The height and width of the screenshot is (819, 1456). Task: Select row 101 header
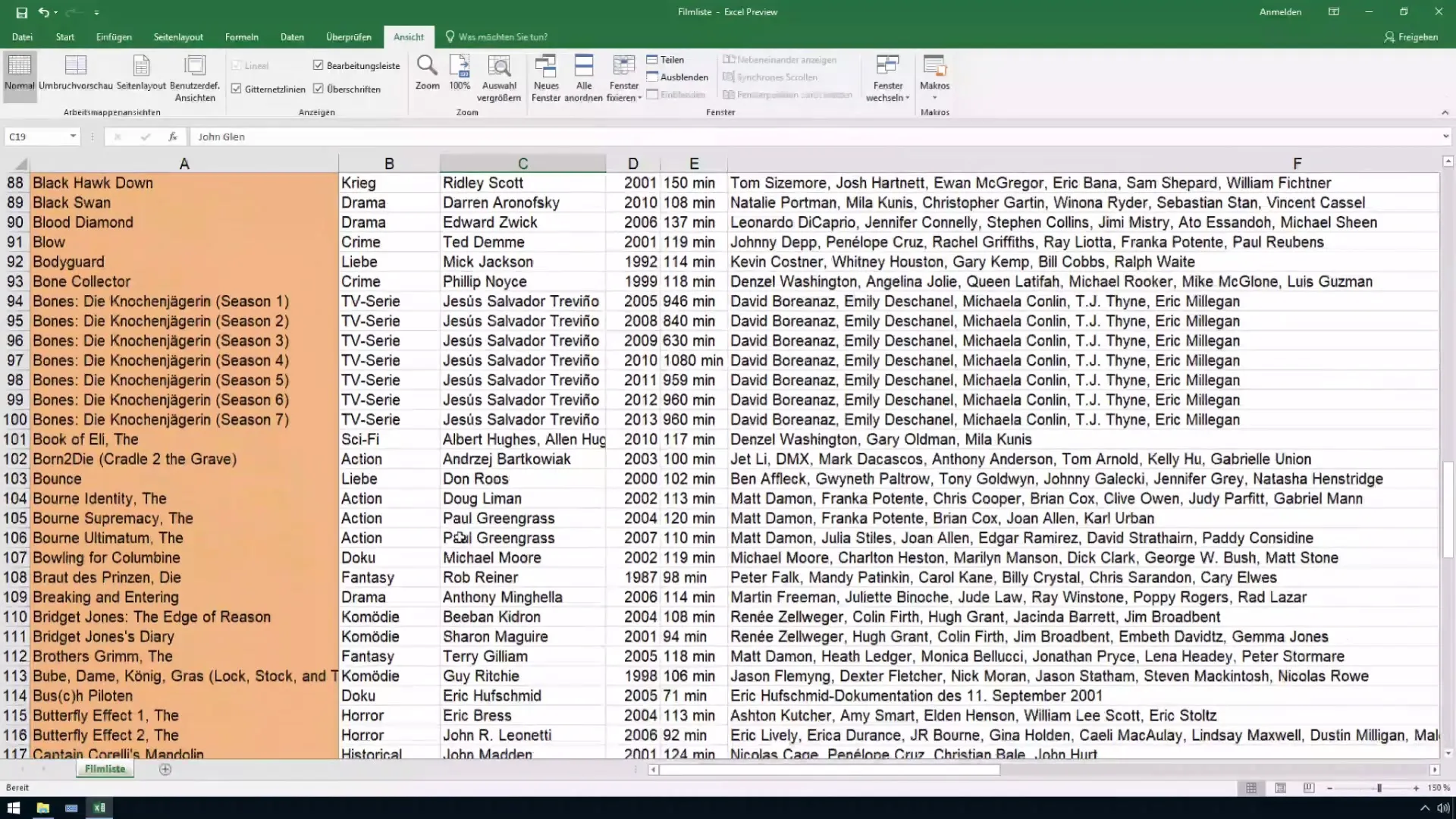coord(15,439)
